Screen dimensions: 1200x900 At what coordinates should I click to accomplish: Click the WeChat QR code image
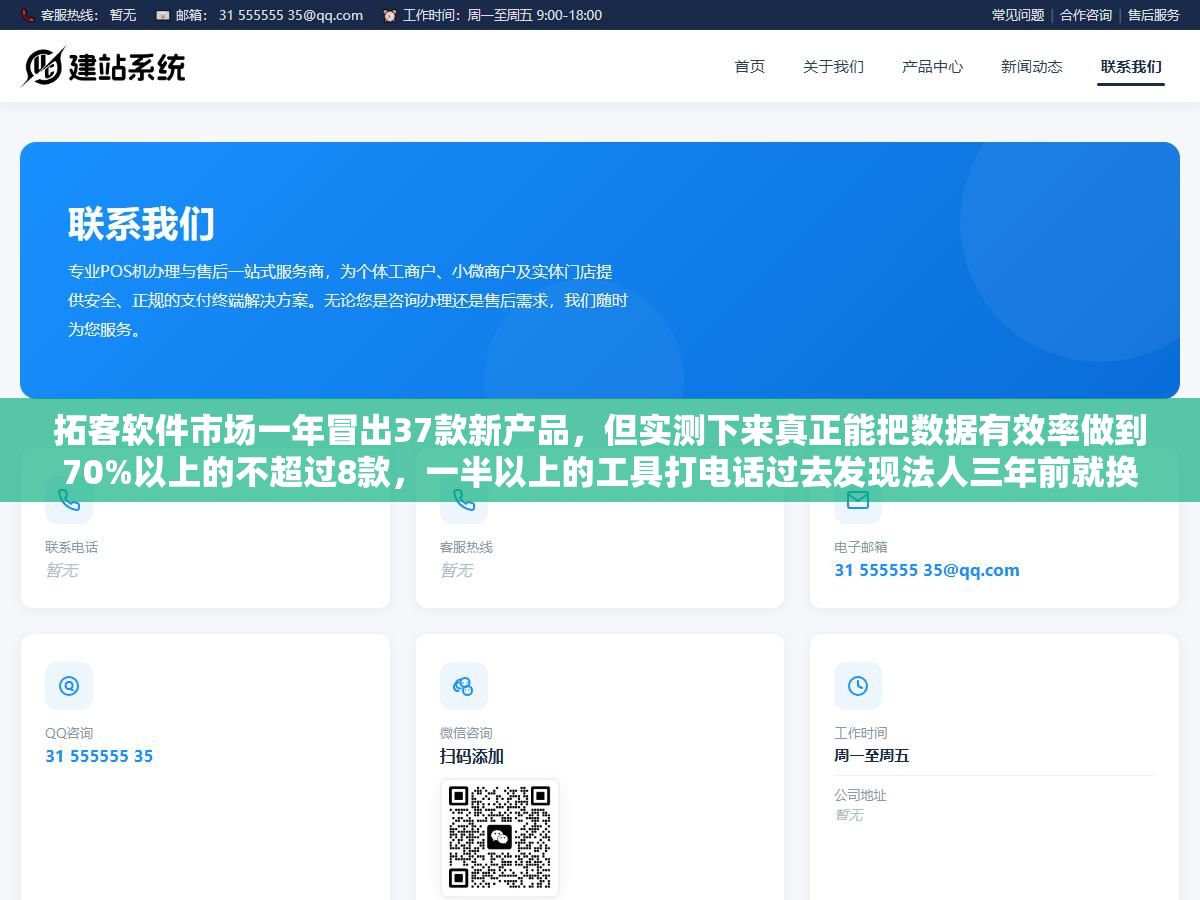coord(500,838)
